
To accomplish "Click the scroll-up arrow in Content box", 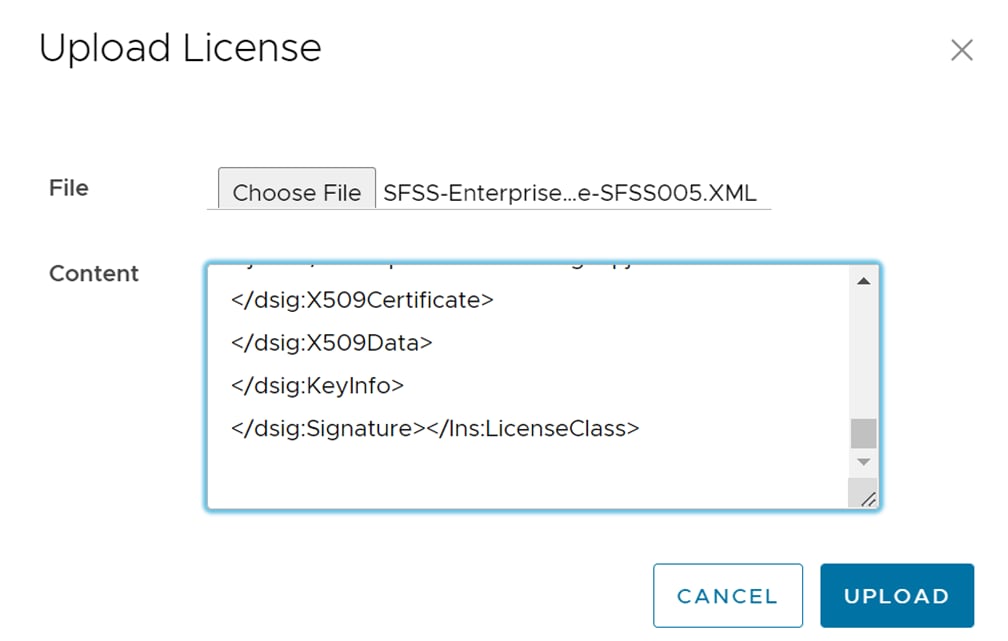I will pos(863,281).
